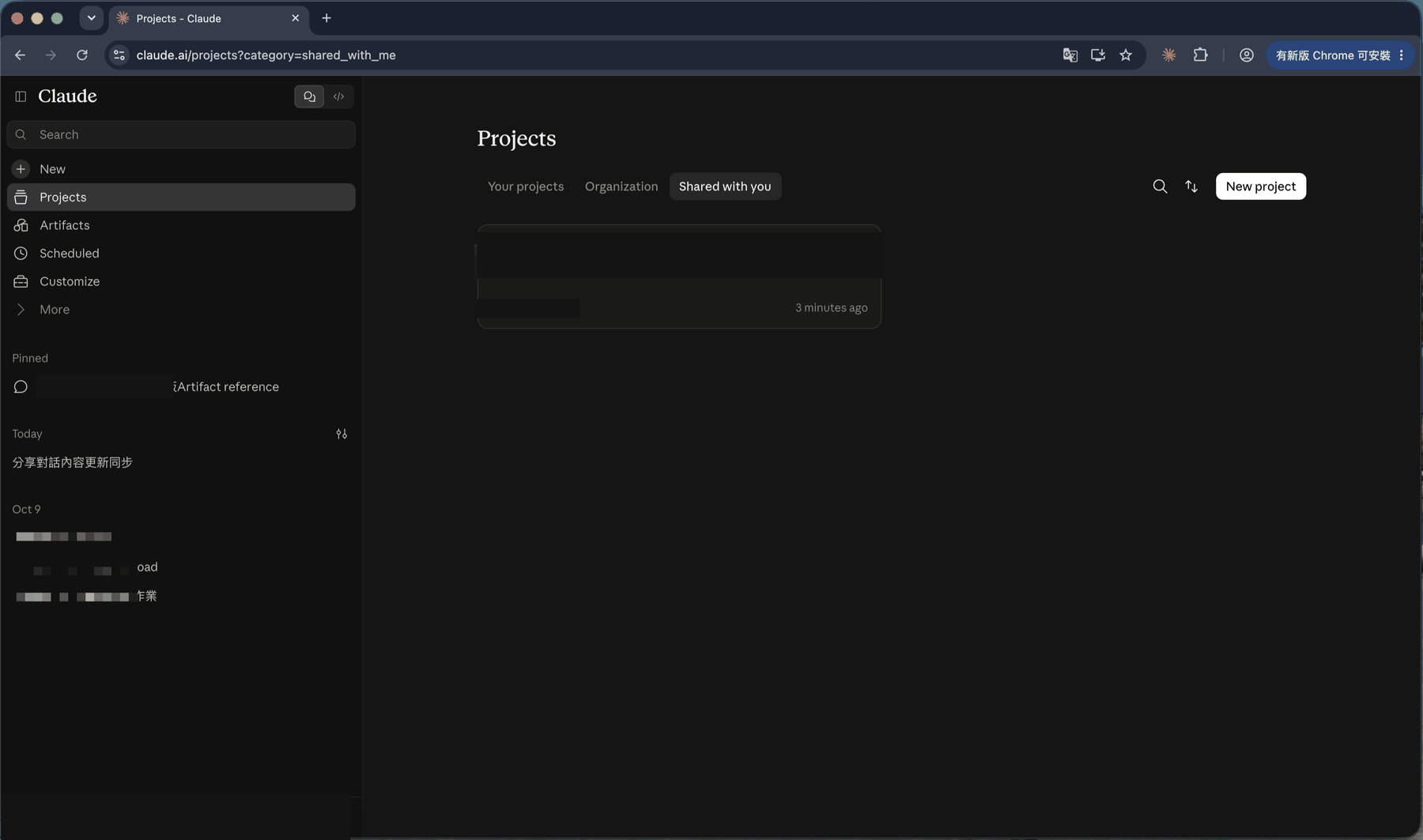
Task: Click the New project button
Action: point(1261,186)
